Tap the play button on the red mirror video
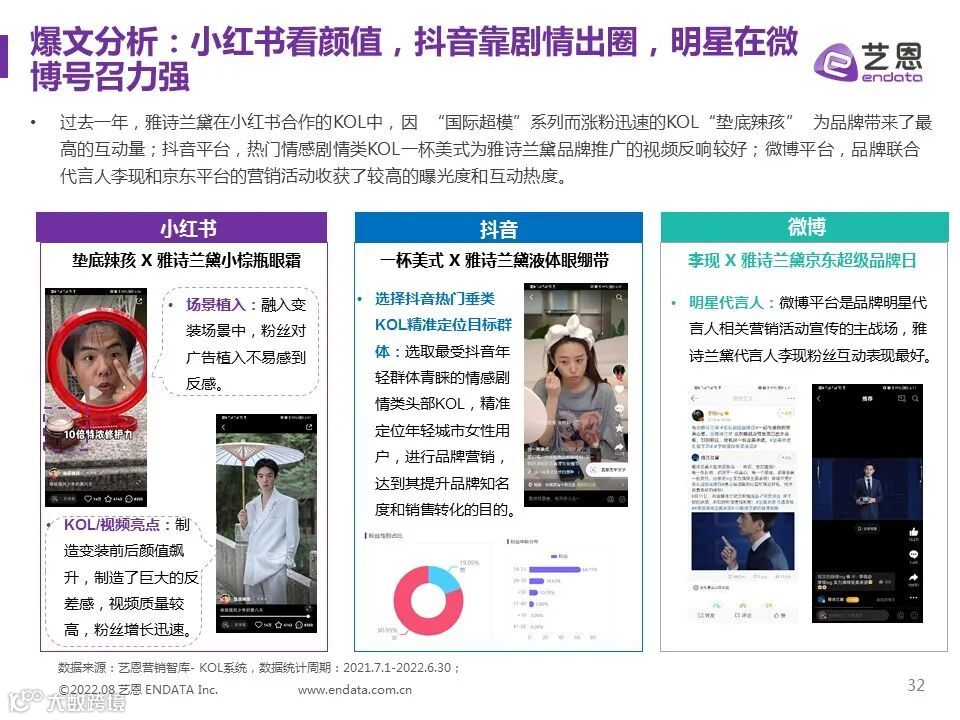960x720 pixels. tap(96, 392)
